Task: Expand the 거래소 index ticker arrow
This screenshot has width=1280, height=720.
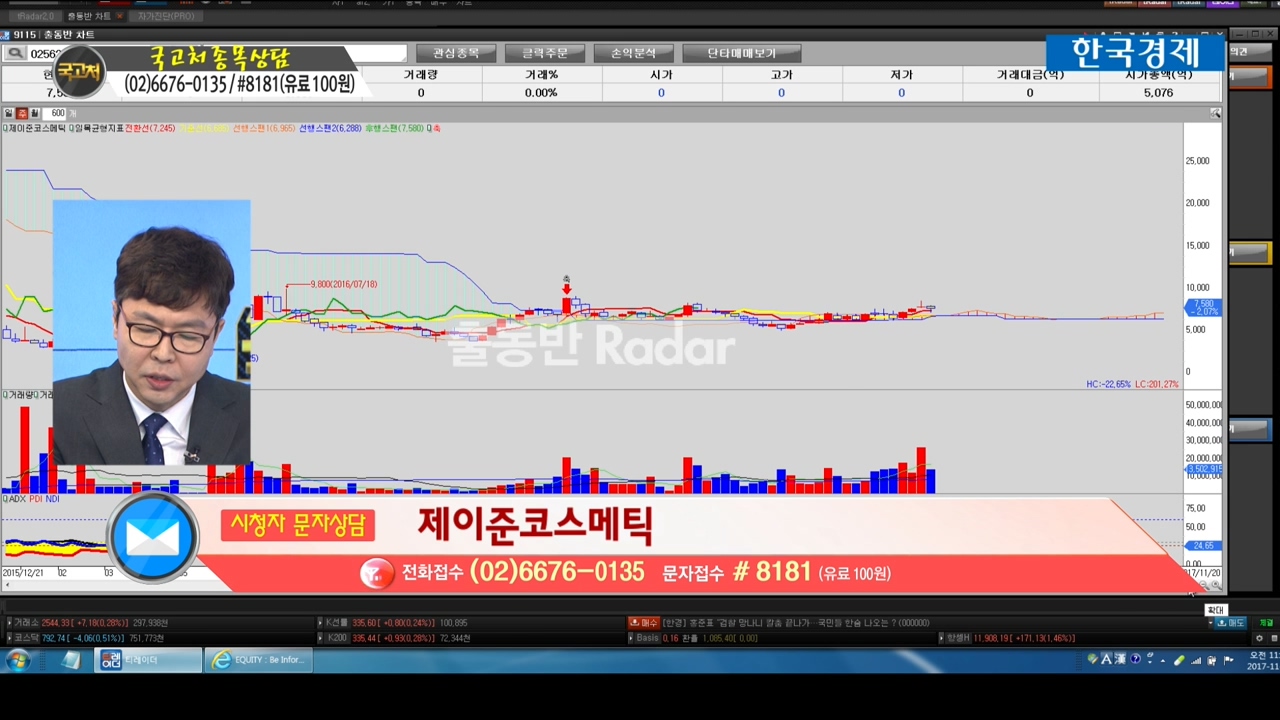Action: click(8, 623)
